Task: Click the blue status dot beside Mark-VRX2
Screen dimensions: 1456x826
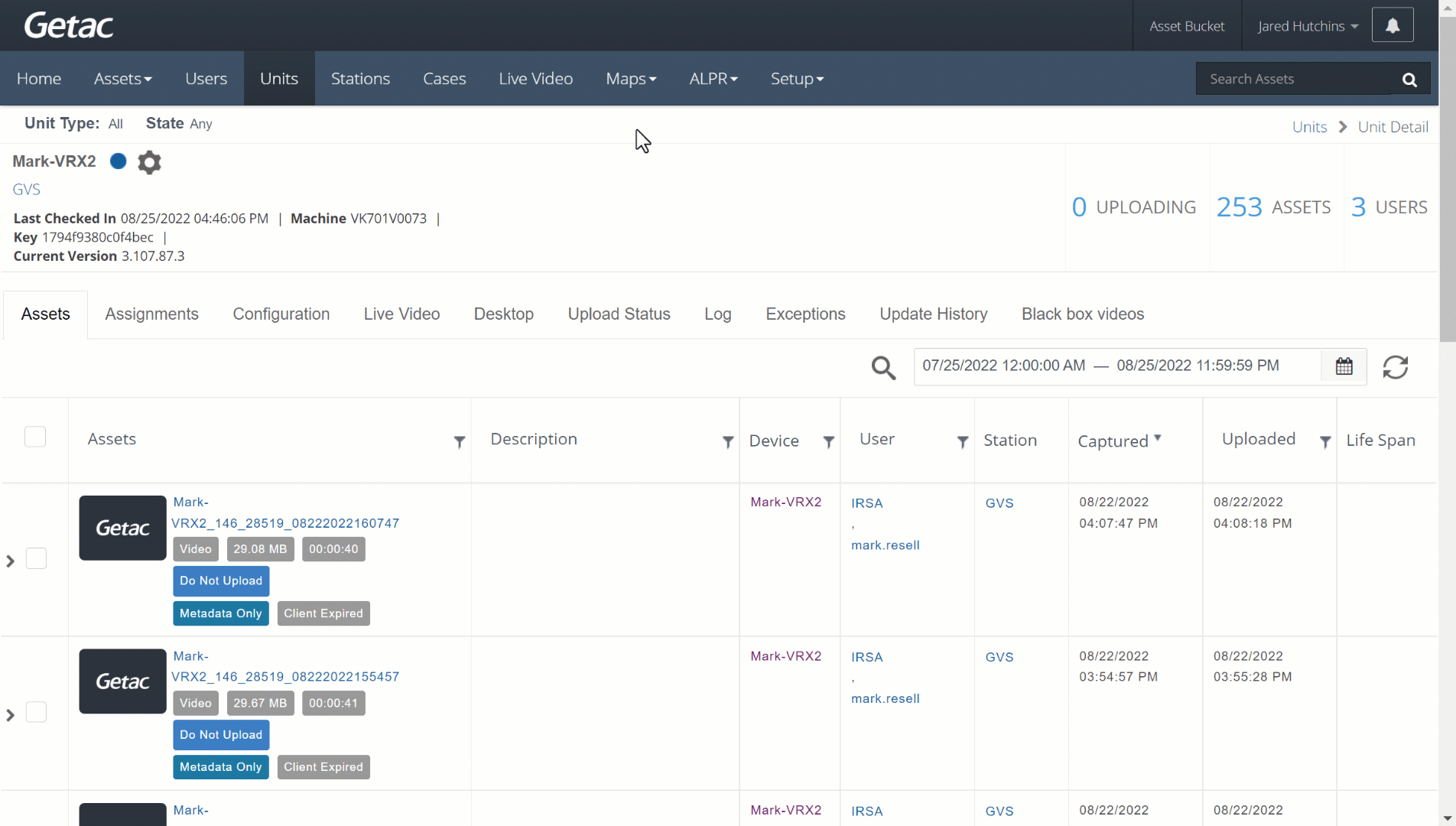Action: click(x=118, y=161)
